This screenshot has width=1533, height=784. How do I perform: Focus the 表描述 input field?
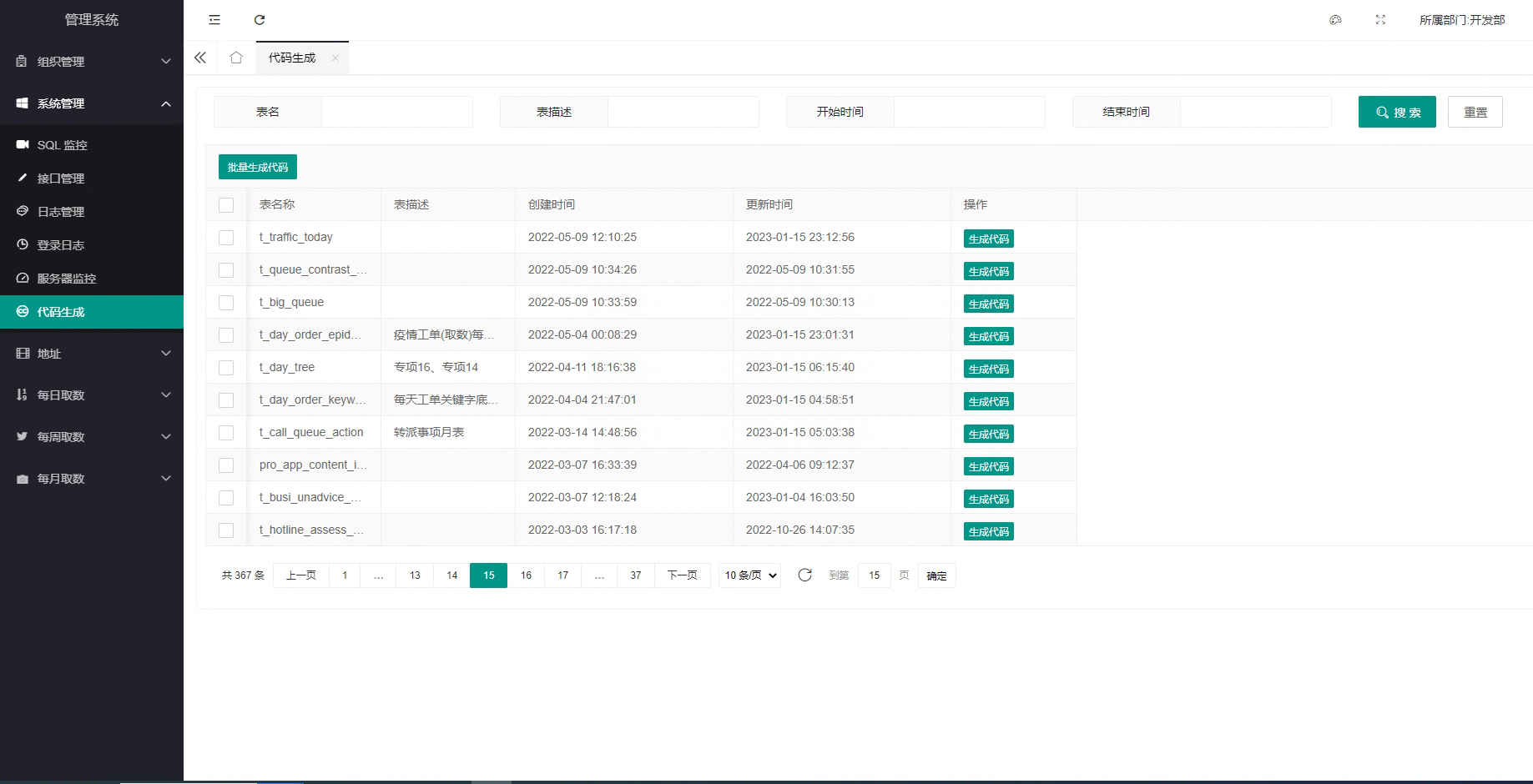[x=683, y=112]
